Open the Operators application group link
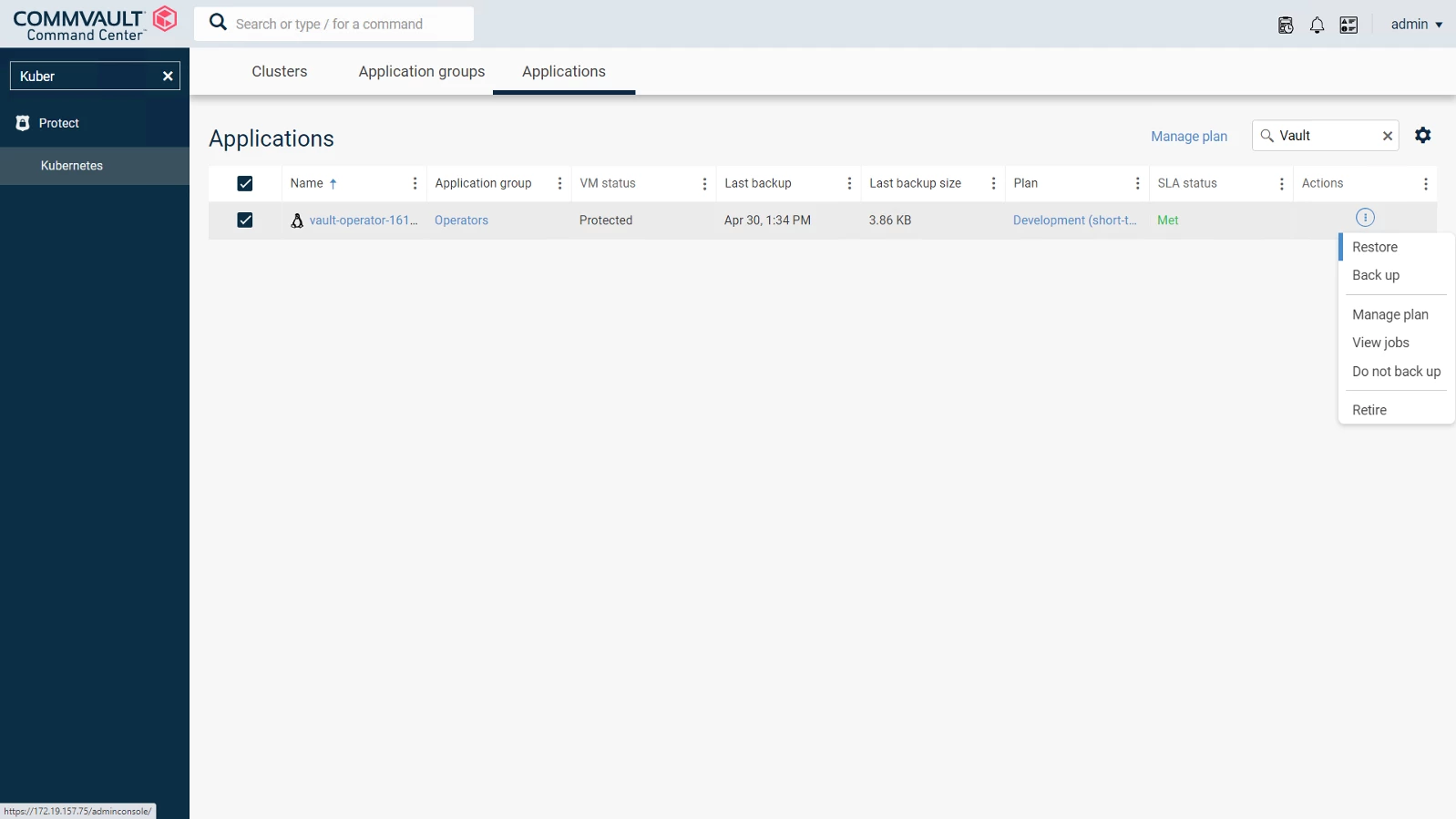 tap(461, 220)
